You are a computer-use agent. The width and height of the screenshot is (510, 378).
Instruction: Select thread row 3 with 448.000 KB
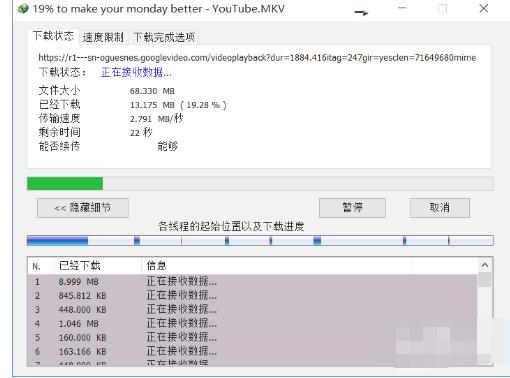[252, 310]
